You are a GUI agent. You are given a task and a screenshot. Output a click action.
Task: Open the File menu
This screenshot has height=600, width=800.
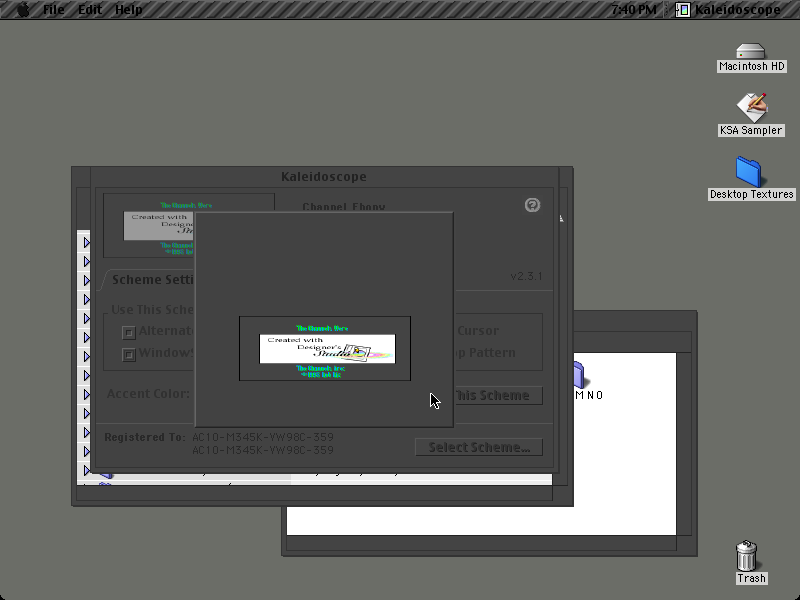pos(54,9)
